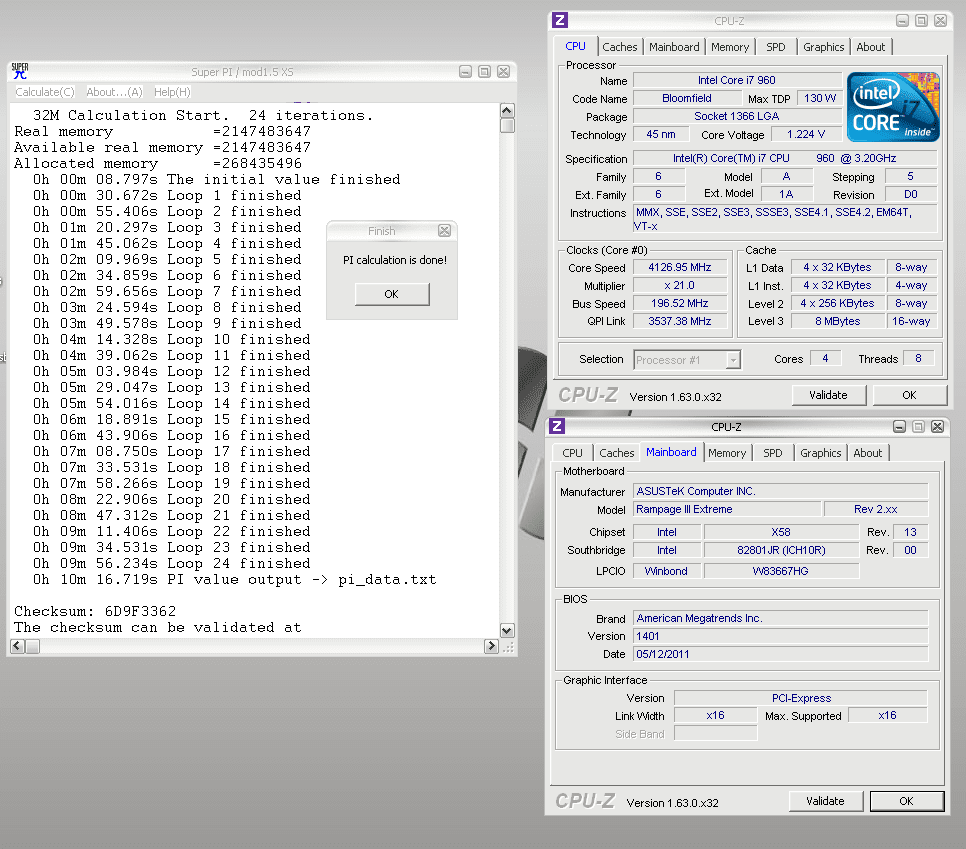966x849 pixels.
Task: Click the Southbridge 82801JR (ICH10R) field
Action: (781, 550)
